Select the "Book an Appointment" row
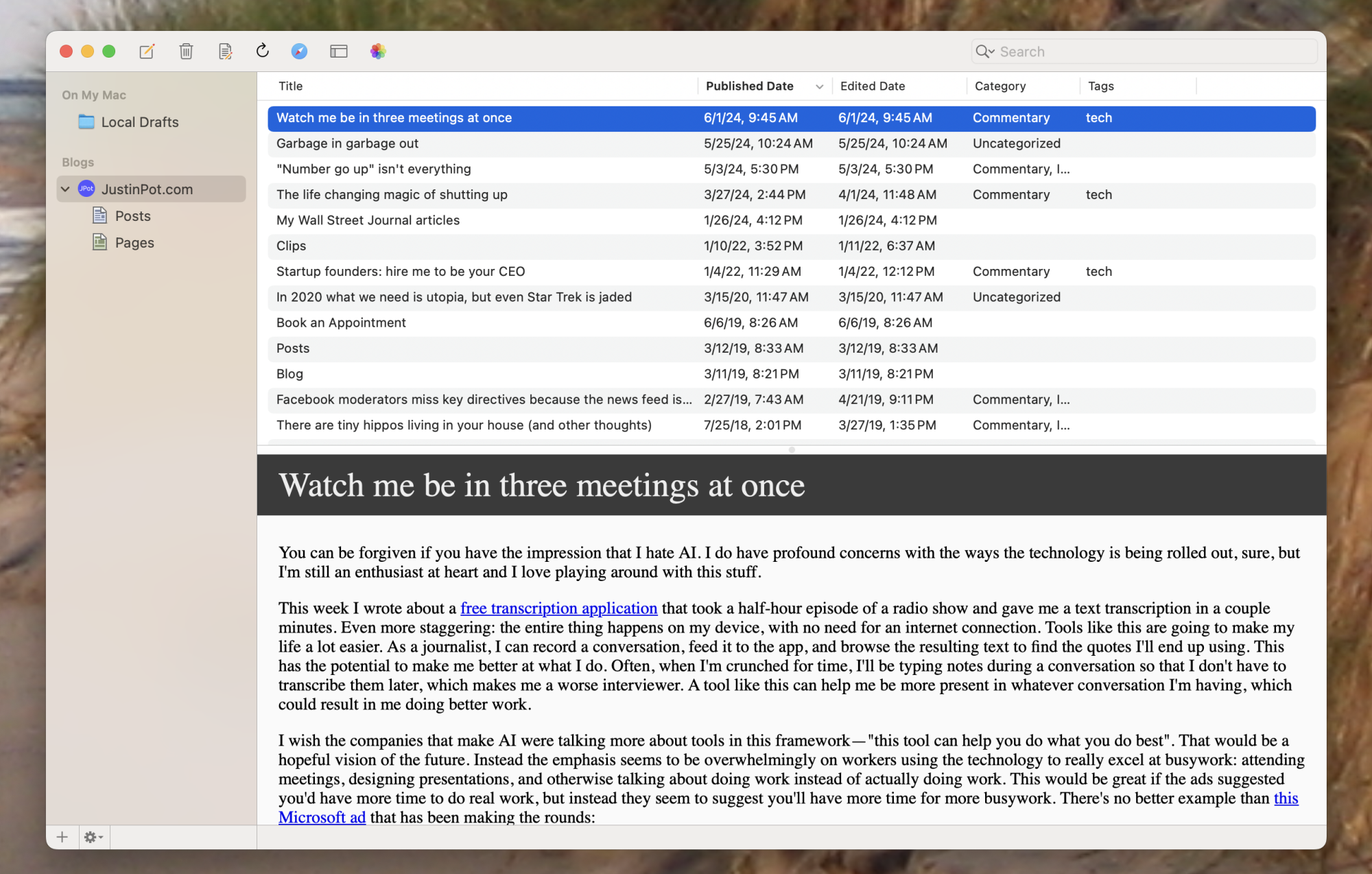 (x=792, y=322)
